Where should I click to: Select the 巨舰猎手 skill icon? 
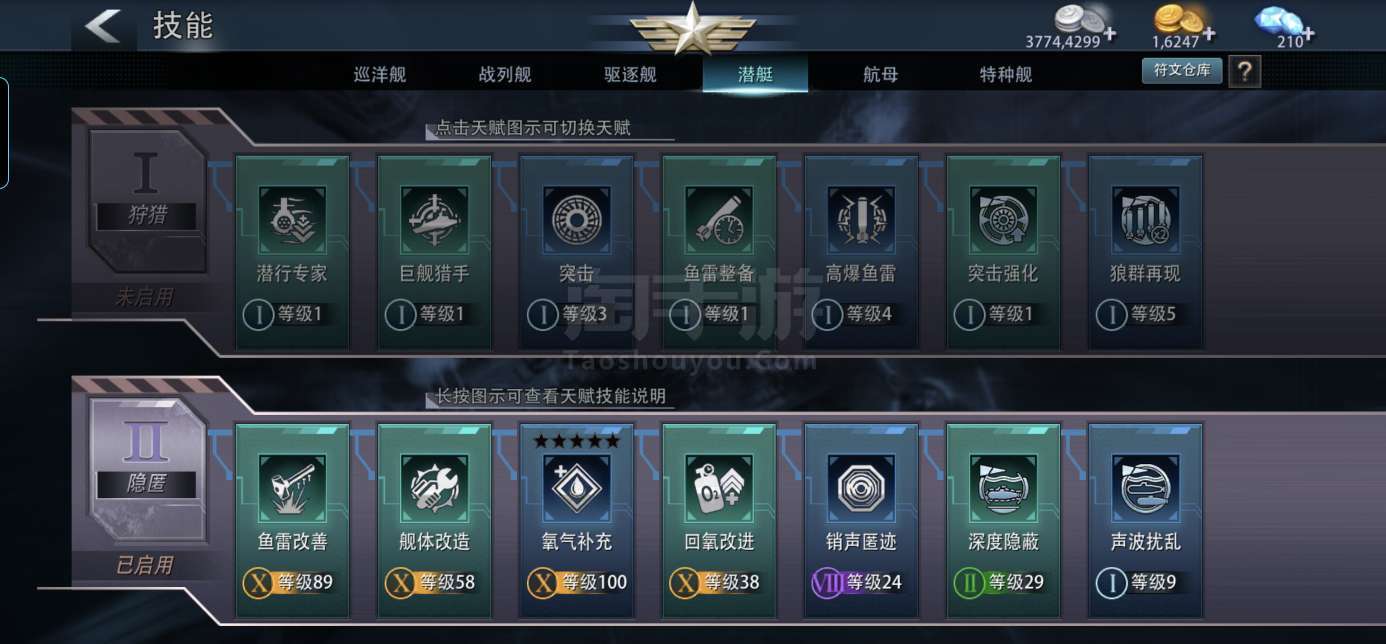[x=434, y=219]
